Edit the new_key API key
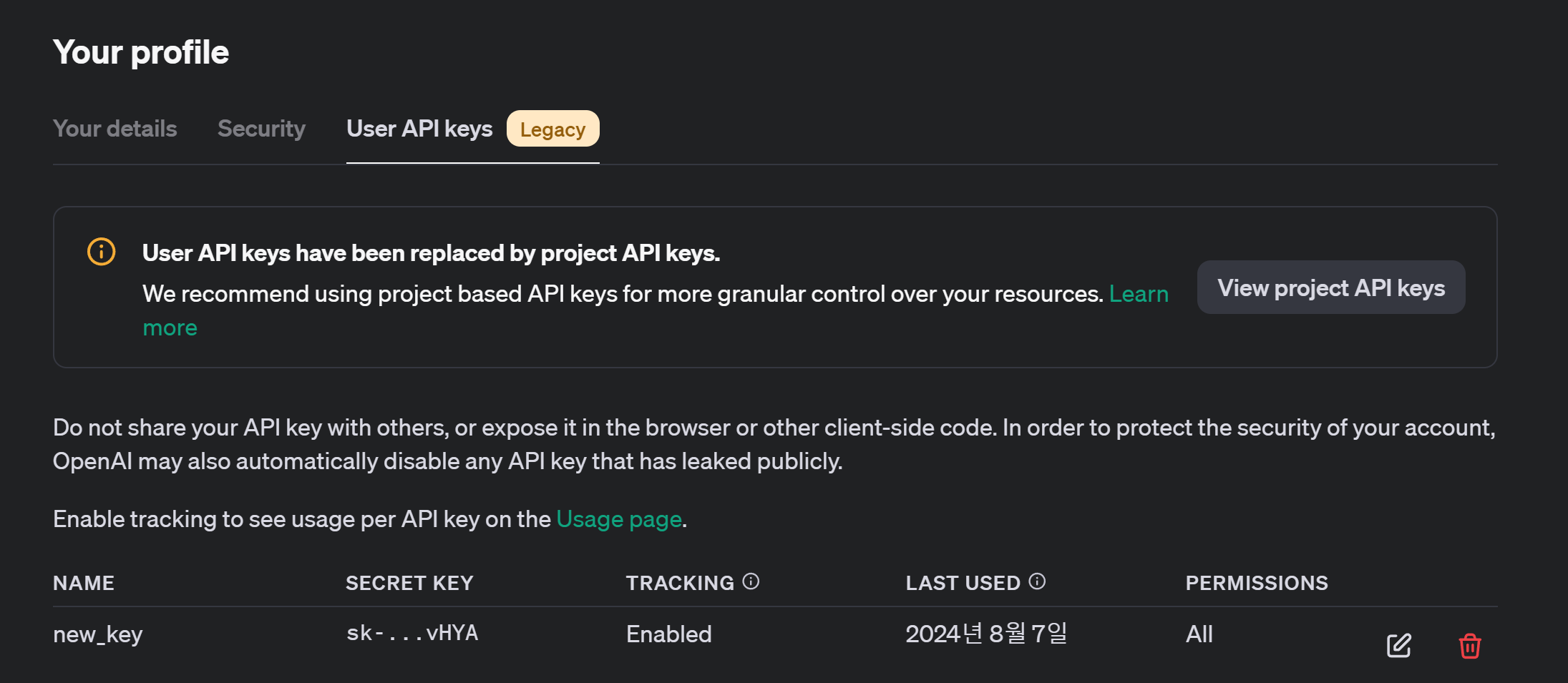 (1399, 646)
